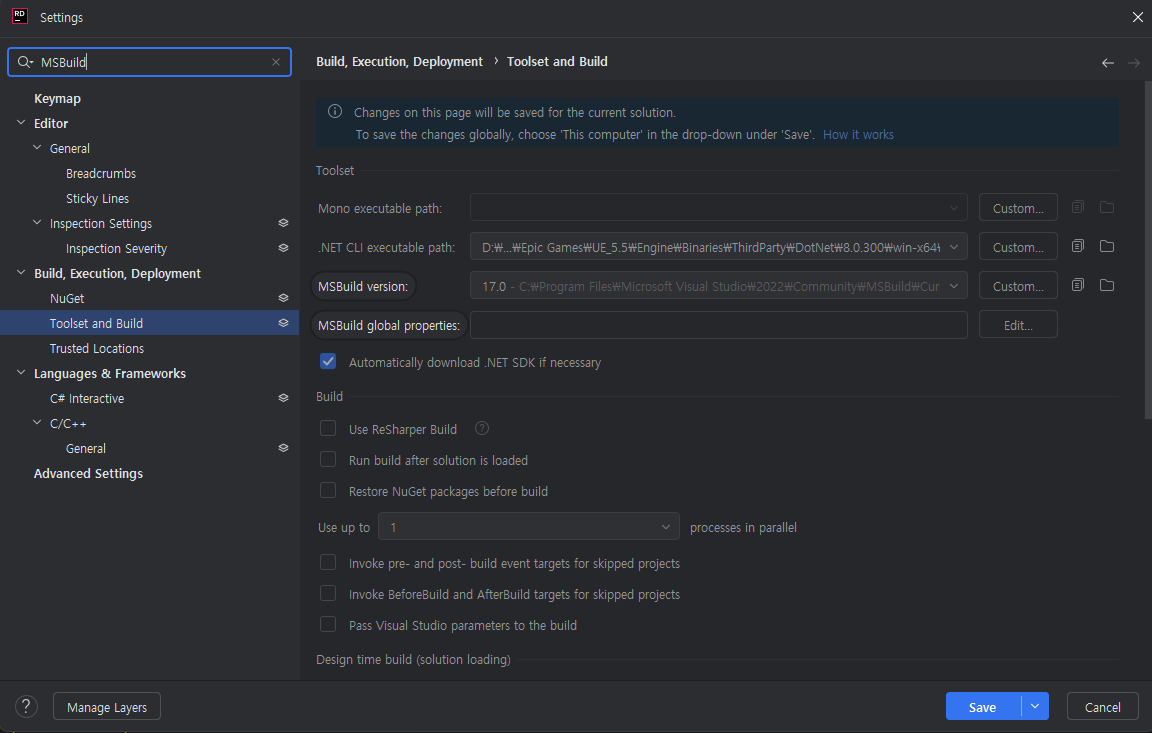Viewport: 1152px width, 733px height.
Task: Open C# Interactive settings page
Action: click(87, 398)
